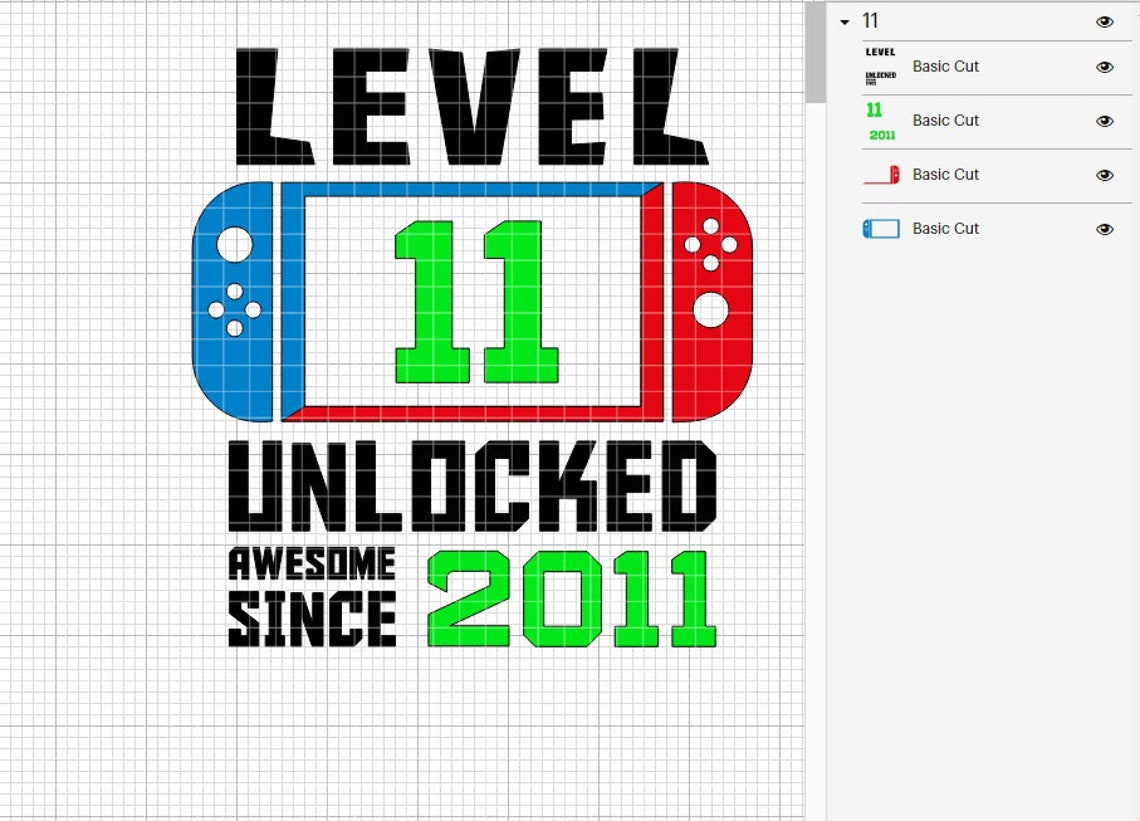Viewport: 1140px width, 821px height.
Task: Open Basic Cut options for the red Joy-Con layer
Action: [x=946, y=174]
